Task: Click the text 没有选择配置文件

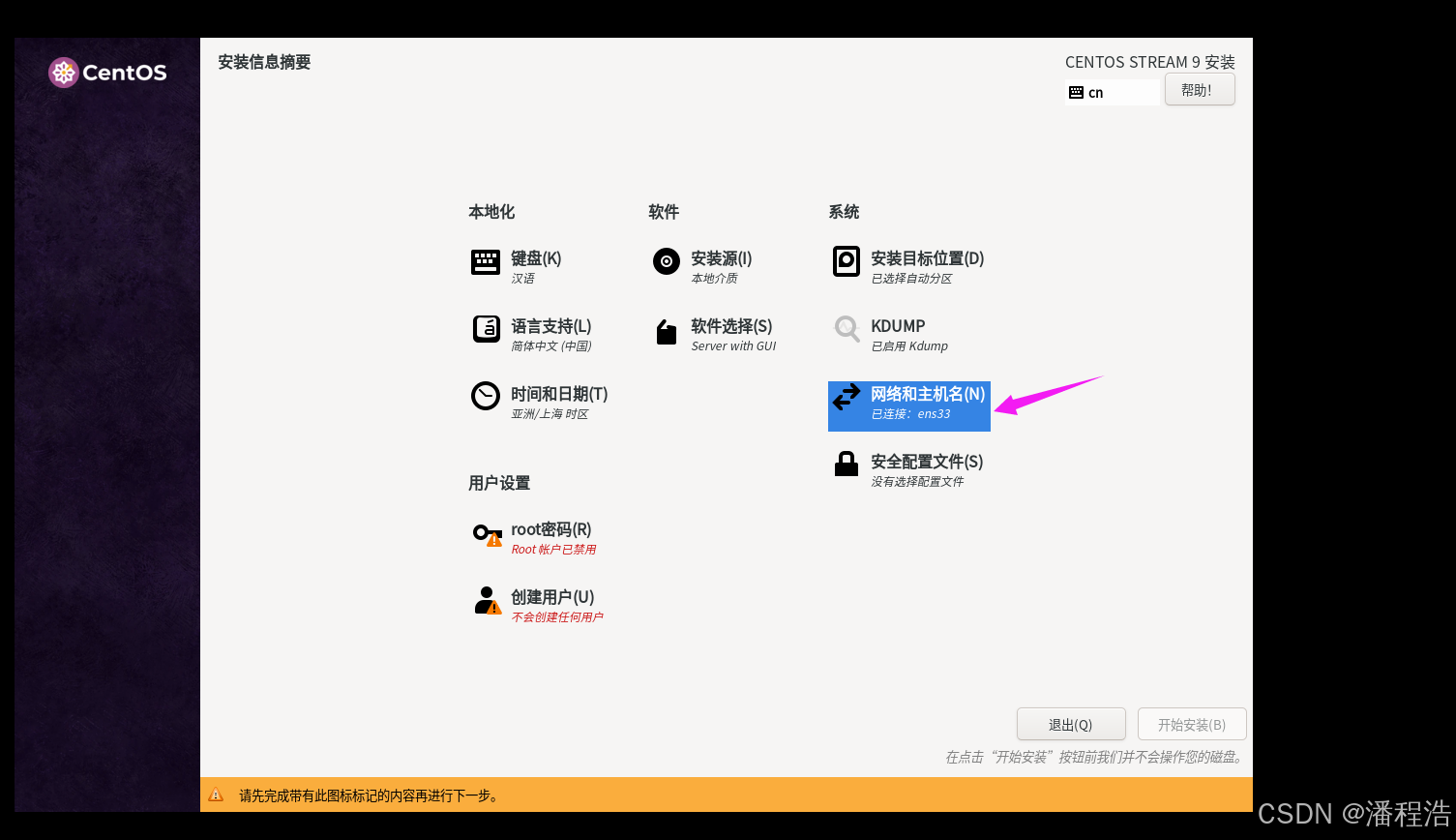Action: click(917, 482)
